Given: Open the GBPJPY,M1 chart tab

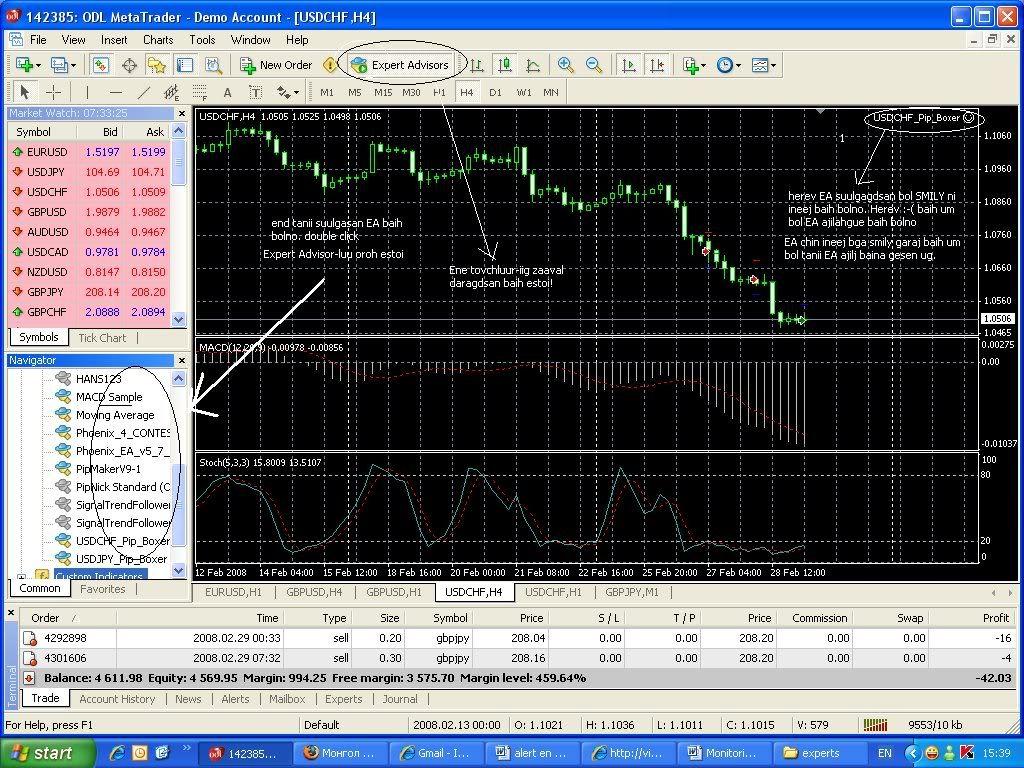Looking at the screenshot, I should [632, 592].
